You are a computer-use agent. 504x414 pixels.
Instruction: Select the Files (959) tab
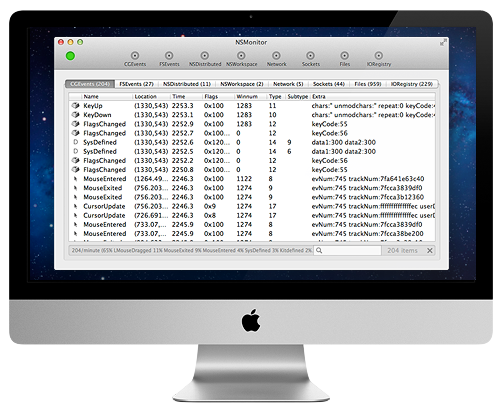tap(368, 84)
